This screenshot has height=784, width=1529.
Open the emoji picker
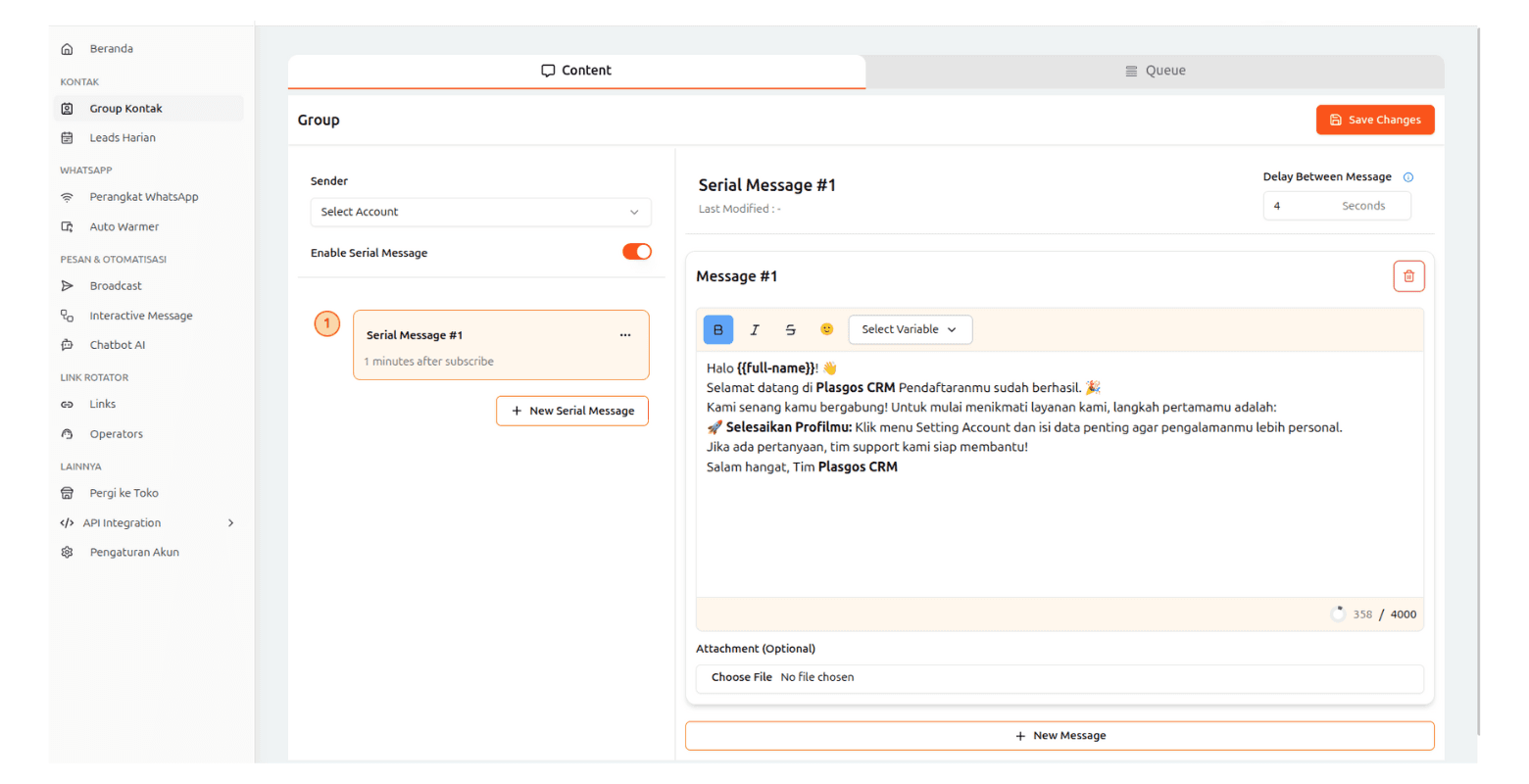point(827,329)
